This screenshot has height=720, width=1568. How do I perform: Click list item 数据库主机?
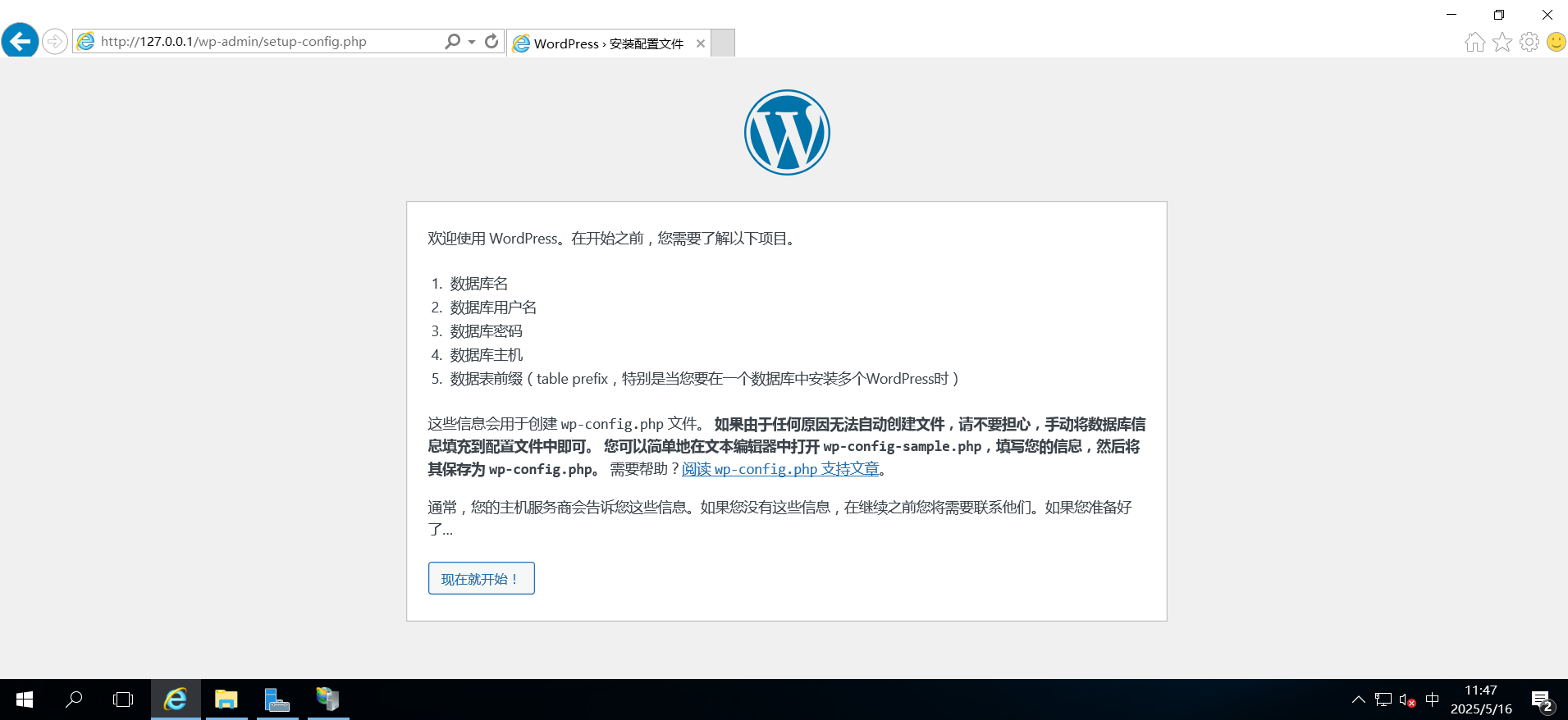pyautogui.click(x=486, y=355)
